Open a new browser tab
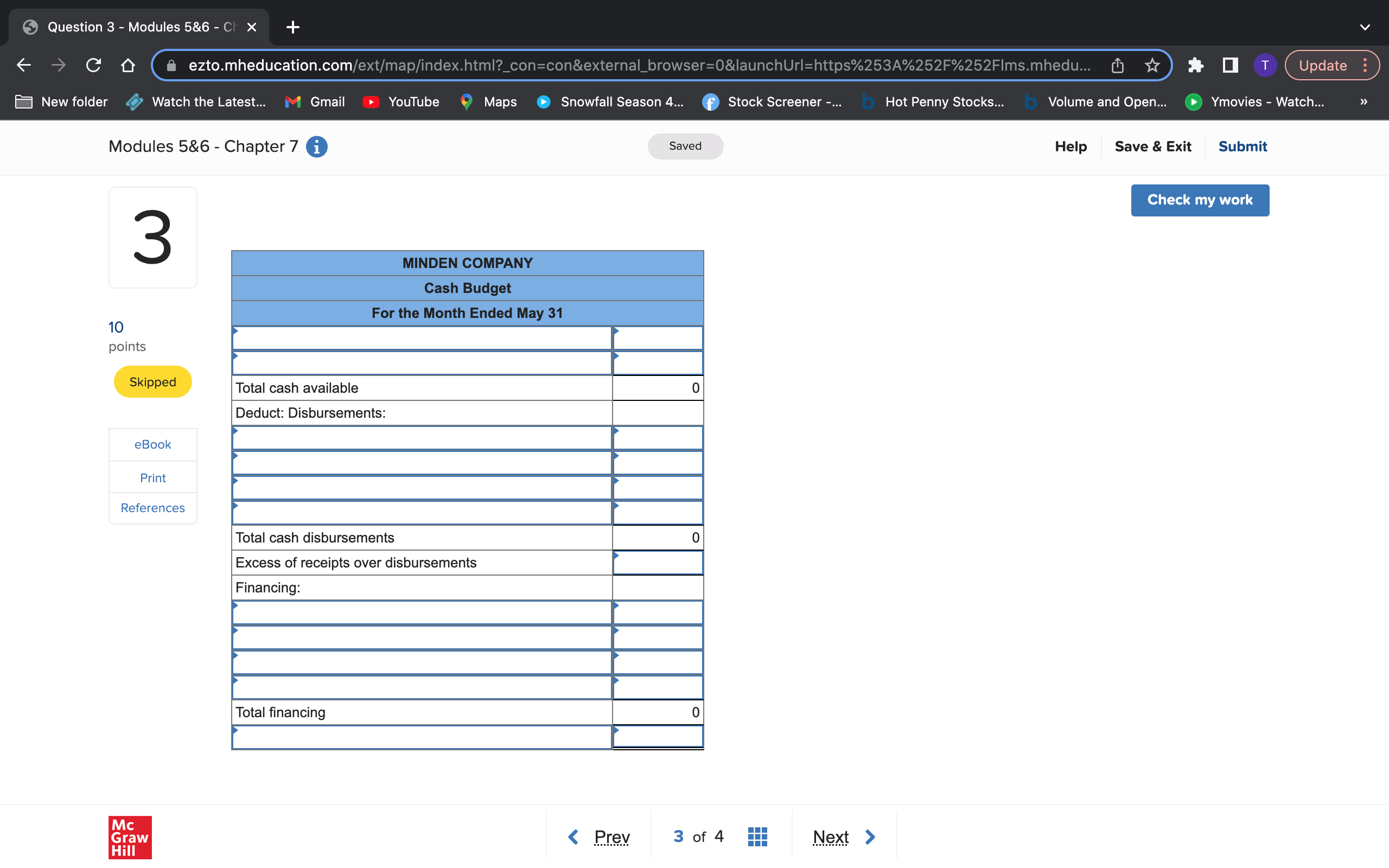This screenshot has height=868, width=1389. pyautogui.click(x=293, y=27)
